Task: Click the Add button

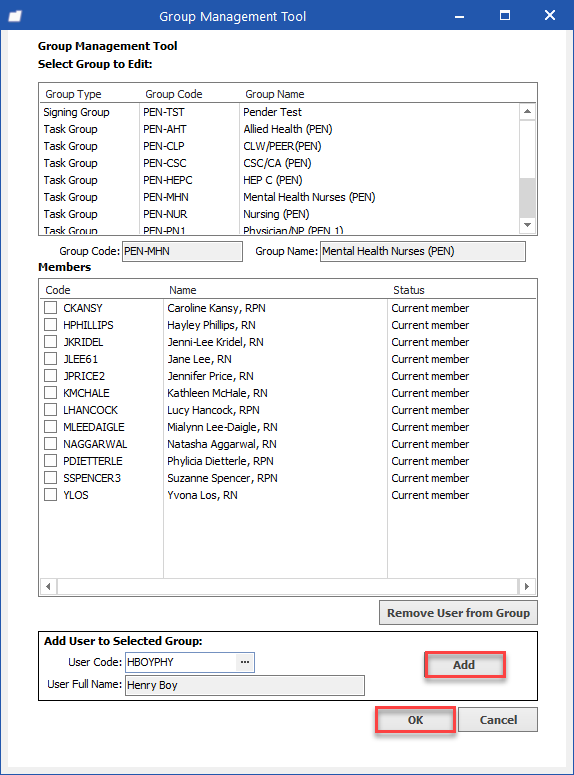Action: [464, 665]
